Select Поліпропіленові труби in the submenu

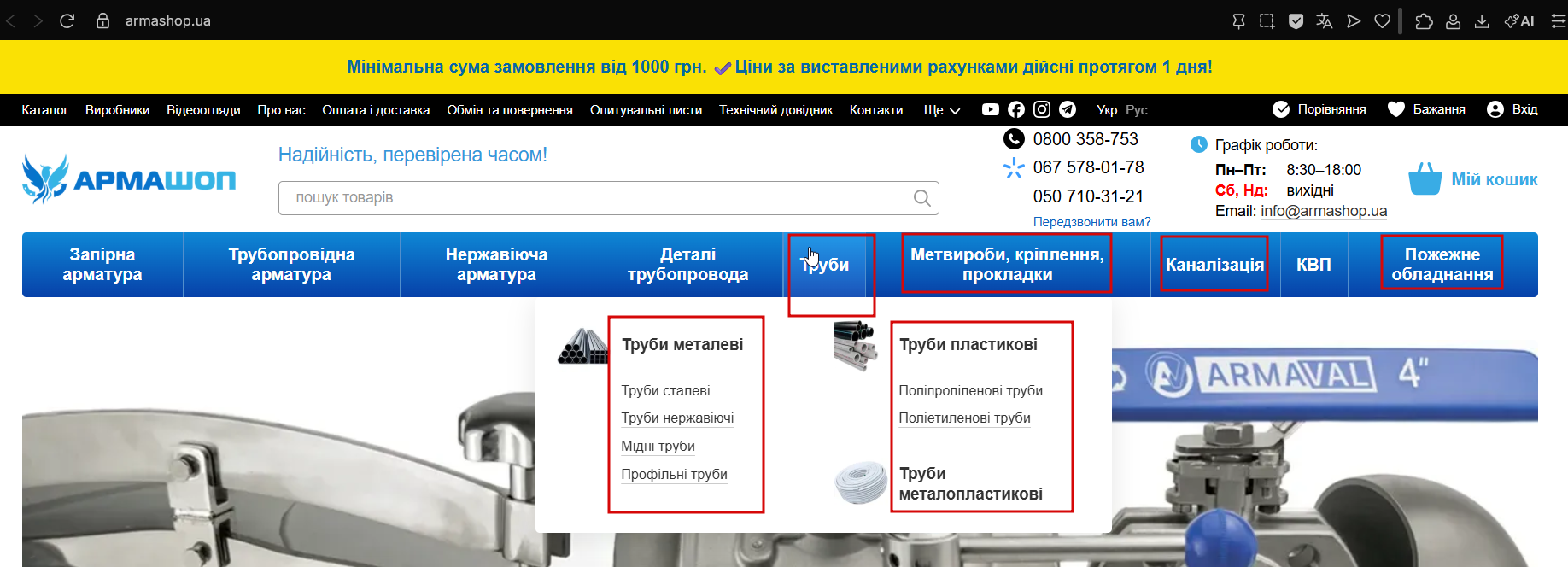point(970,390)
